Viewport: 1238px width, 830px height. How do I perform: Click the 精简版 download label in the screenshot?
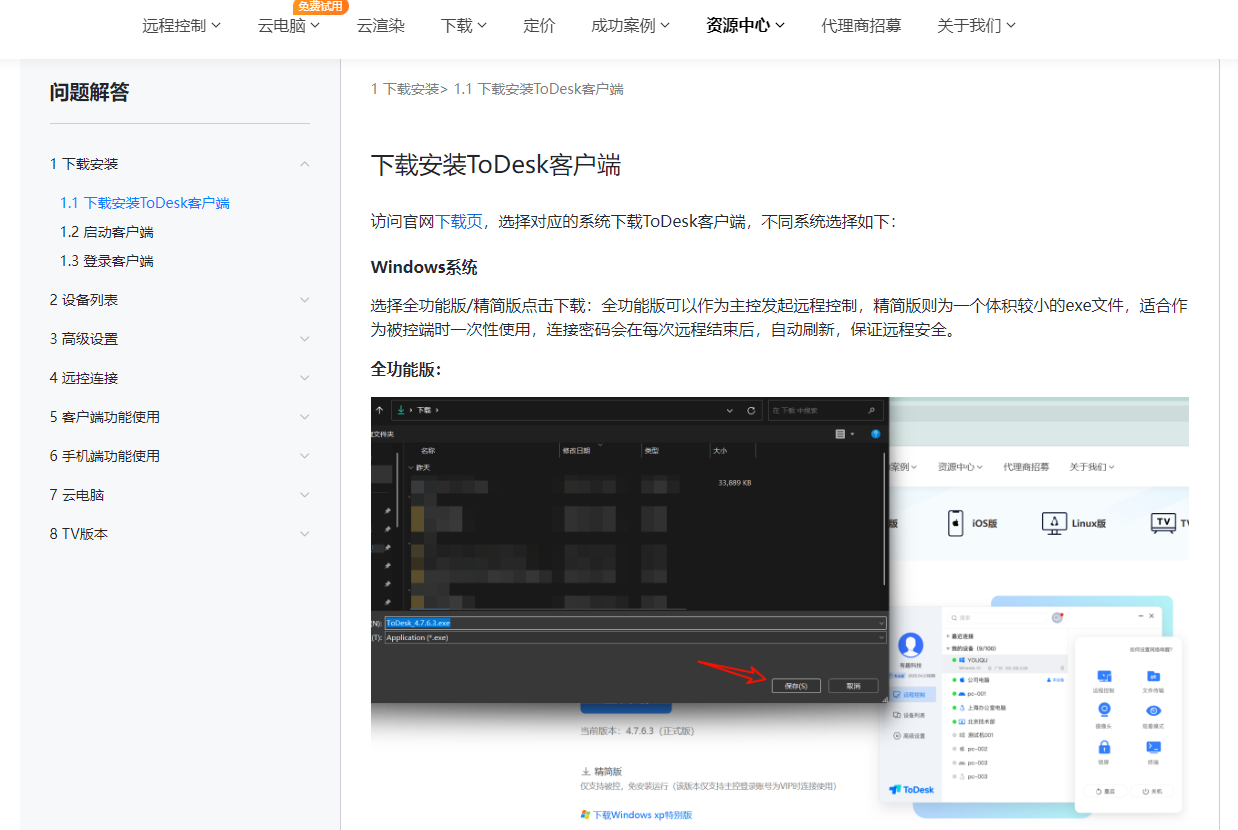(x=602, y=772)
